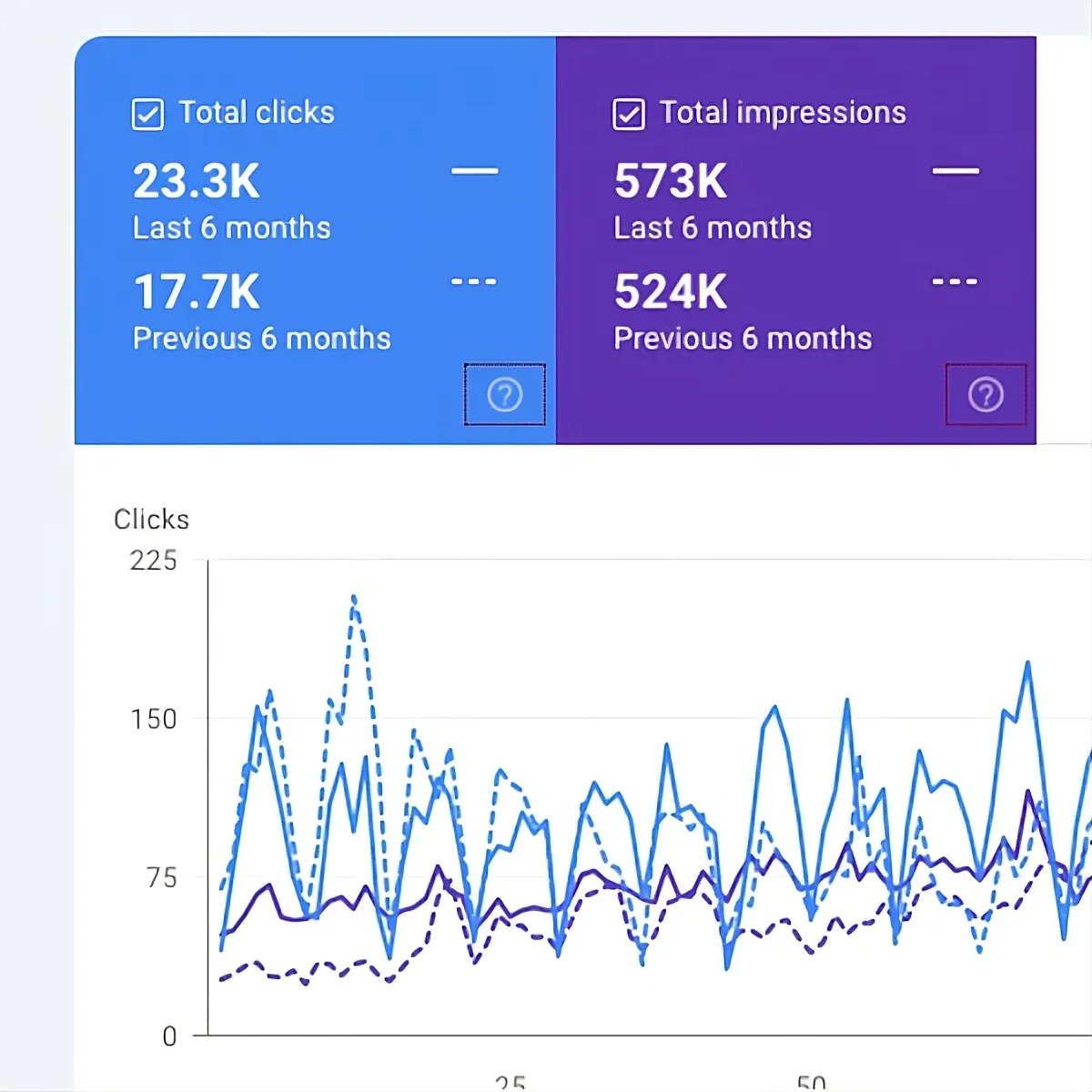Select the Total impressions card title
The height and width of the screenshot is (1092, 1092).
(x=783, y=113)
